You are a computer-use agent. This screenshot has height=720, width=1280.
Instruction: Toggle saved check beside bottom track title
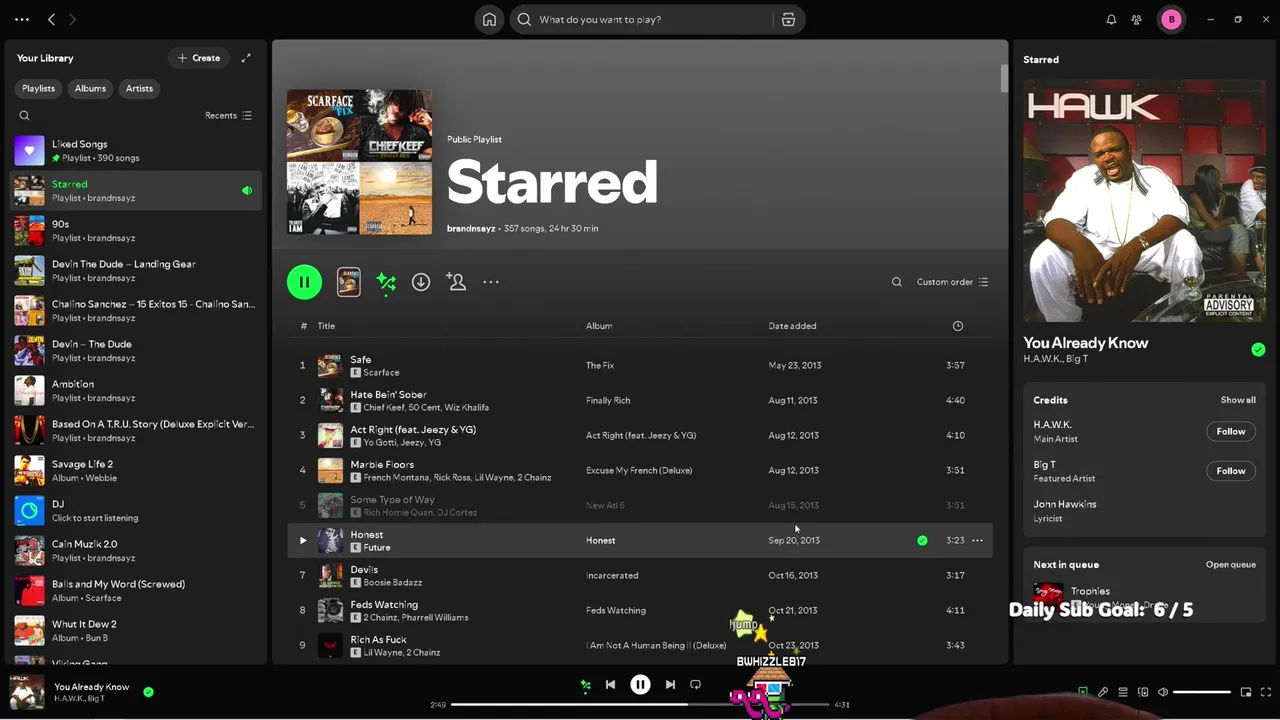click(148, 691)
